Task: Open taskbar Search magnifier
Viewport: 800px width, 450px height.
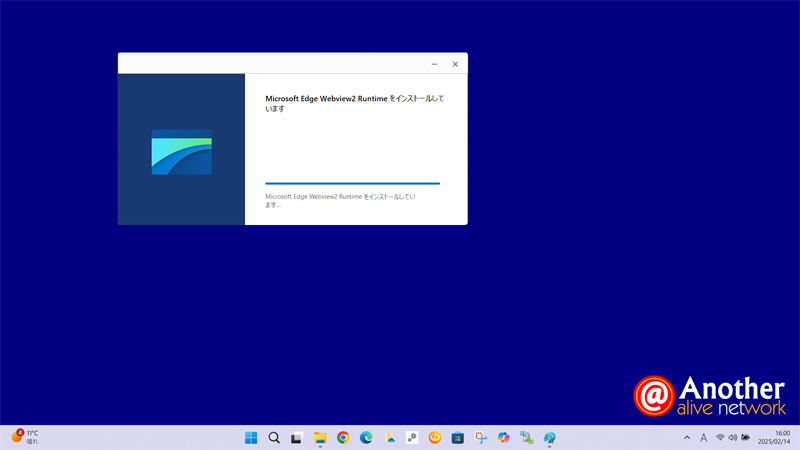Action: pyautogui.click(x=274, y=438)
